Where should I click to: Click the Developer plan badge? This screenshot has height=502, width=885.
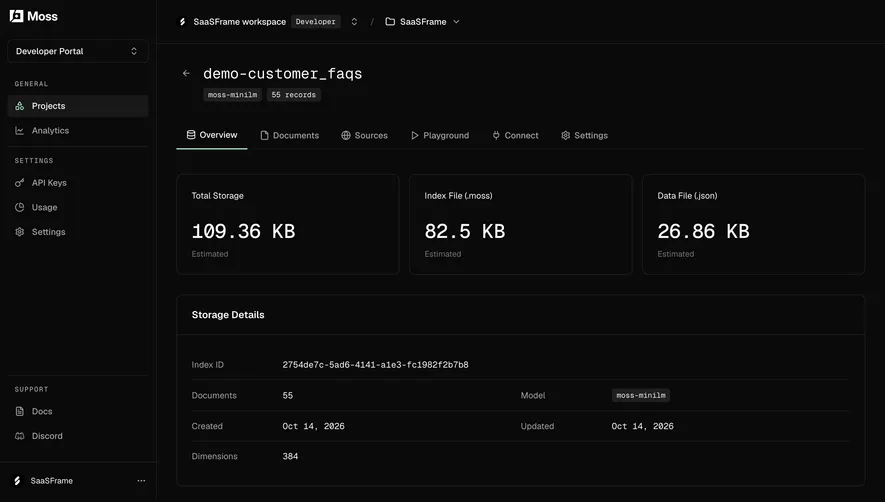(x=316, y=22)
